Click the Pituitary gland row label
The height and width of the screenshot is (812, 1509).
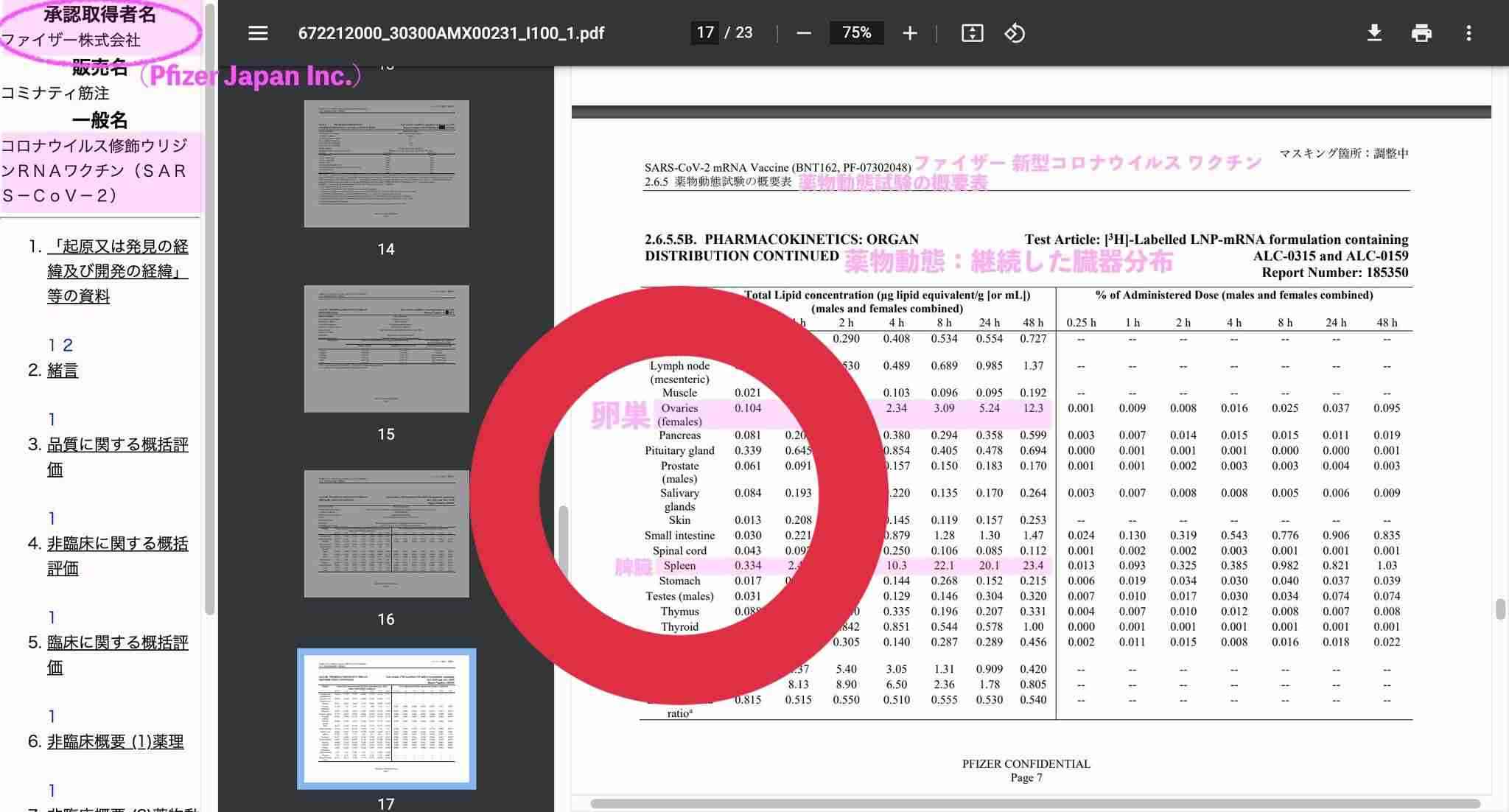679,451
